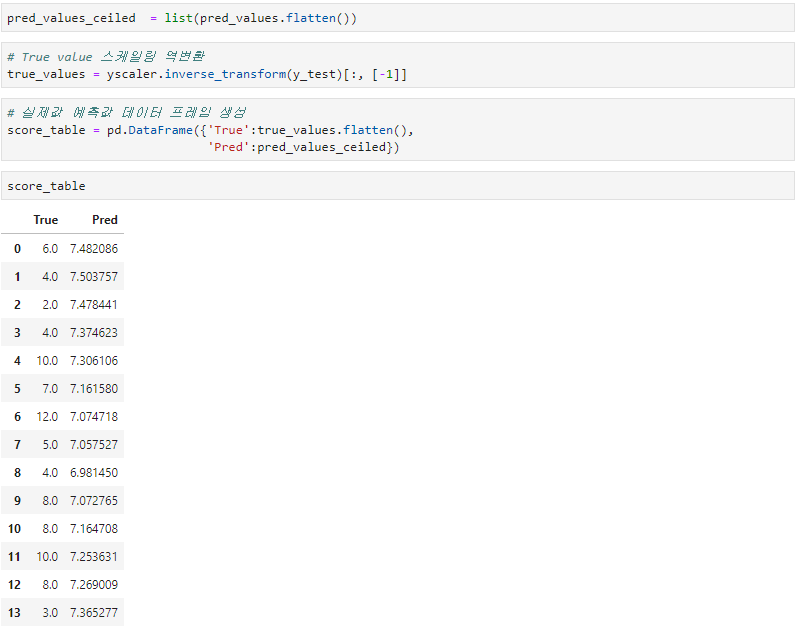
Task: Select the Pred value 6.981450
Action: [x=94, y=472]
